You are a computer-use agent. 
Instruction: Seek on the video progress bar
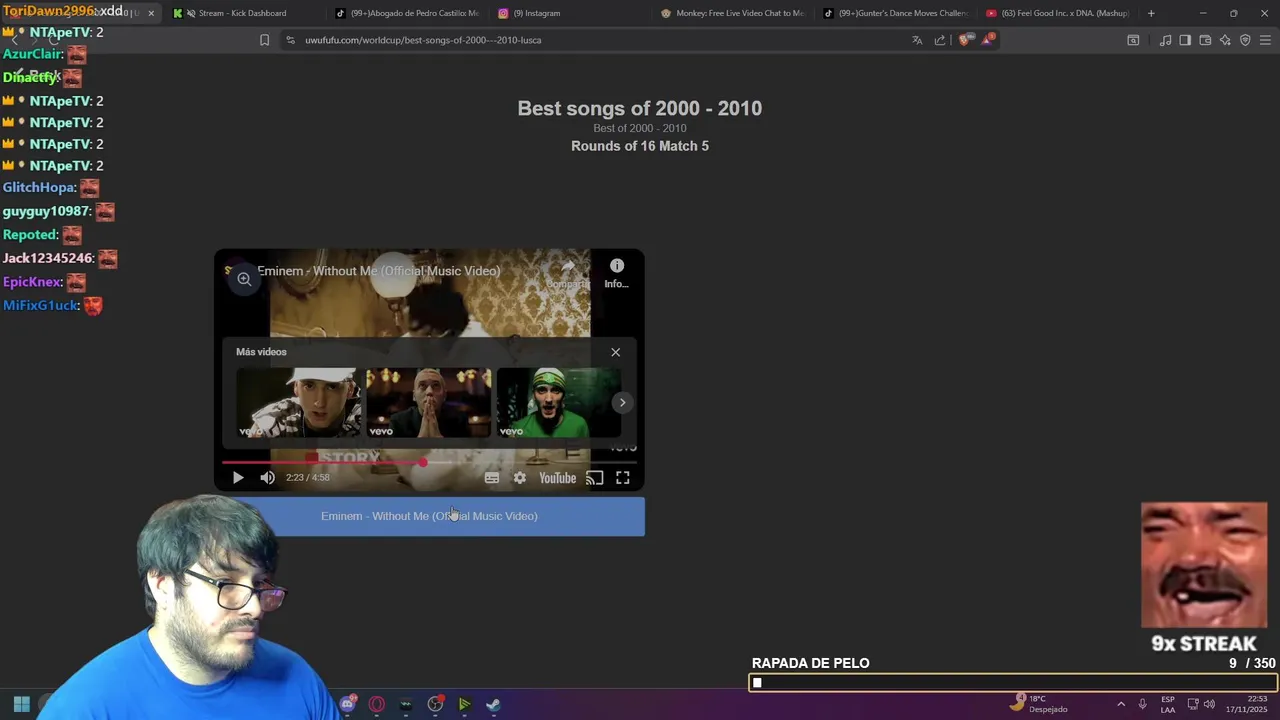point(429,462)
